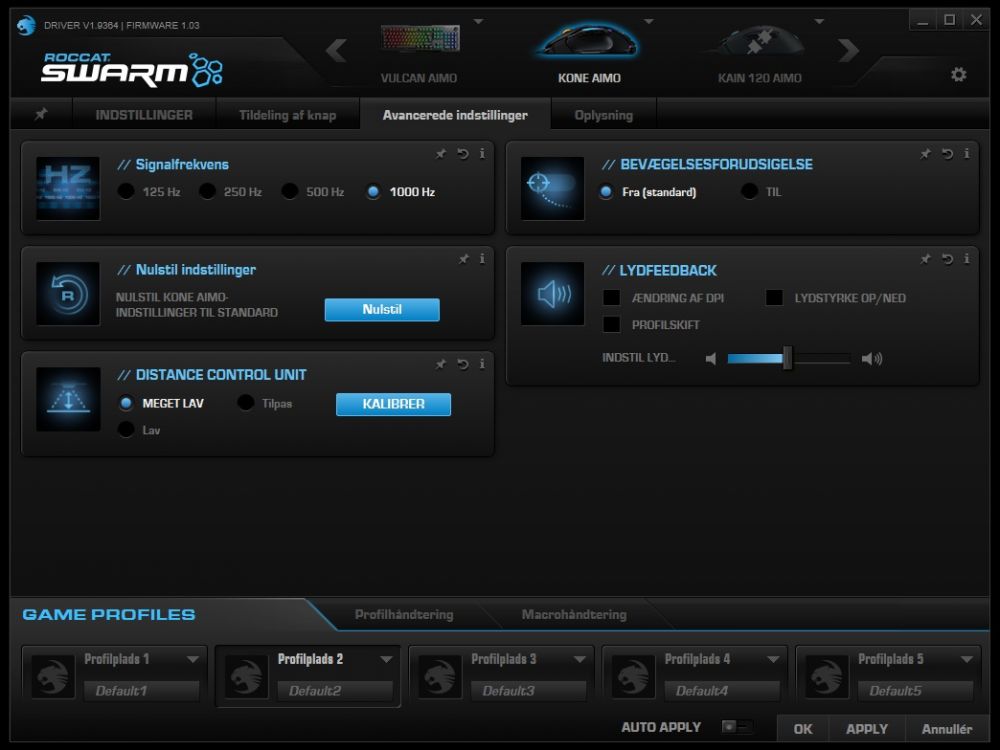Click the Roccat logo in title bar

[x=26, y=25]
